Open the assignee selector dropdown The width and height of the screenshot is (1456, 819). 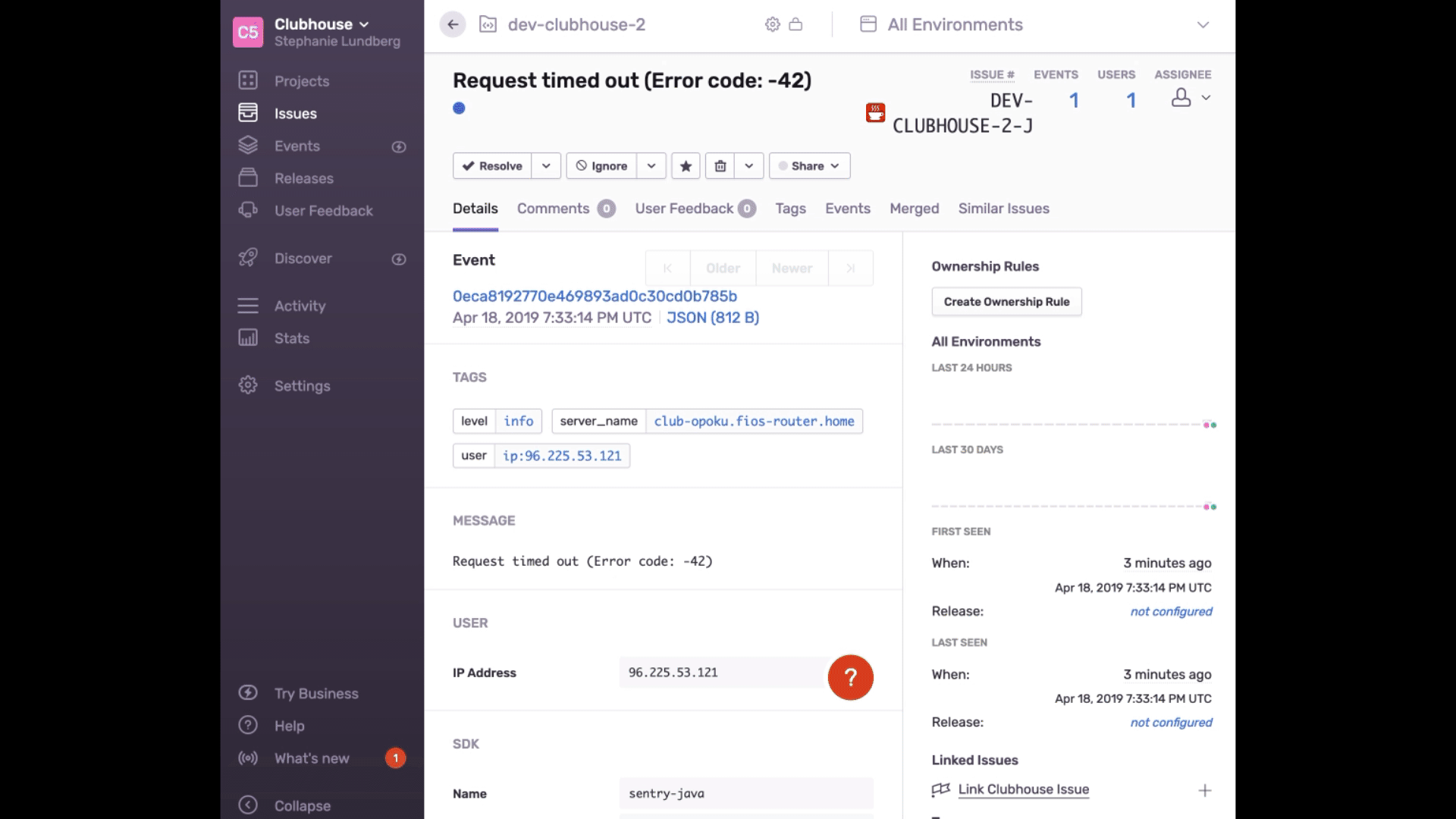[x=1191, y=98]
